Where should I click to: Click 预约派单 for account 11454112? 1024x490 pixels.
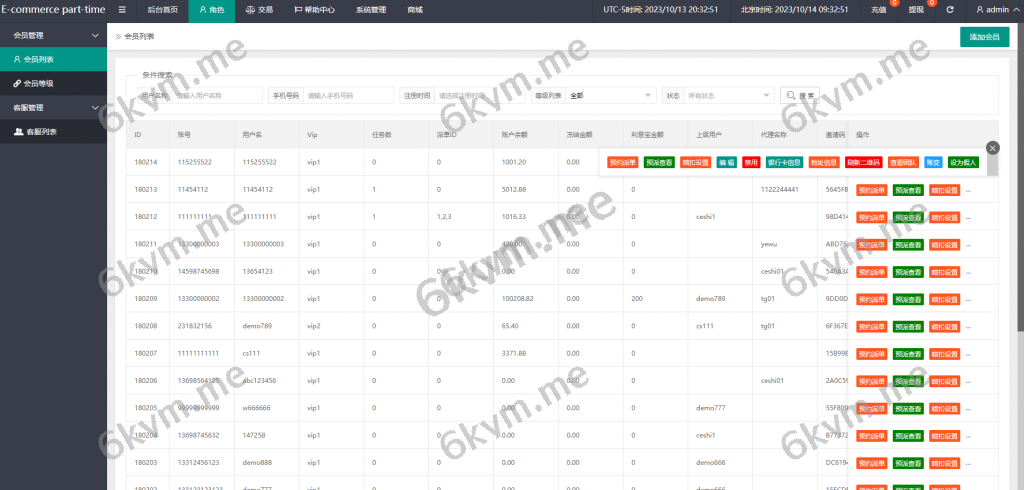pyautogui.click(x=871, y=190)
